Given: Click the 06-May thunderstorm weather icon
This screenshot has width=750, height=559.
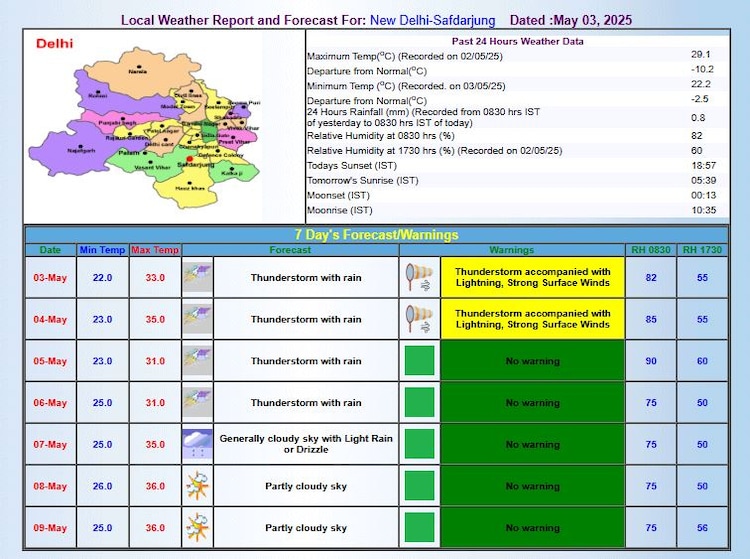Looking at the screenshot, I should point(197,402).
